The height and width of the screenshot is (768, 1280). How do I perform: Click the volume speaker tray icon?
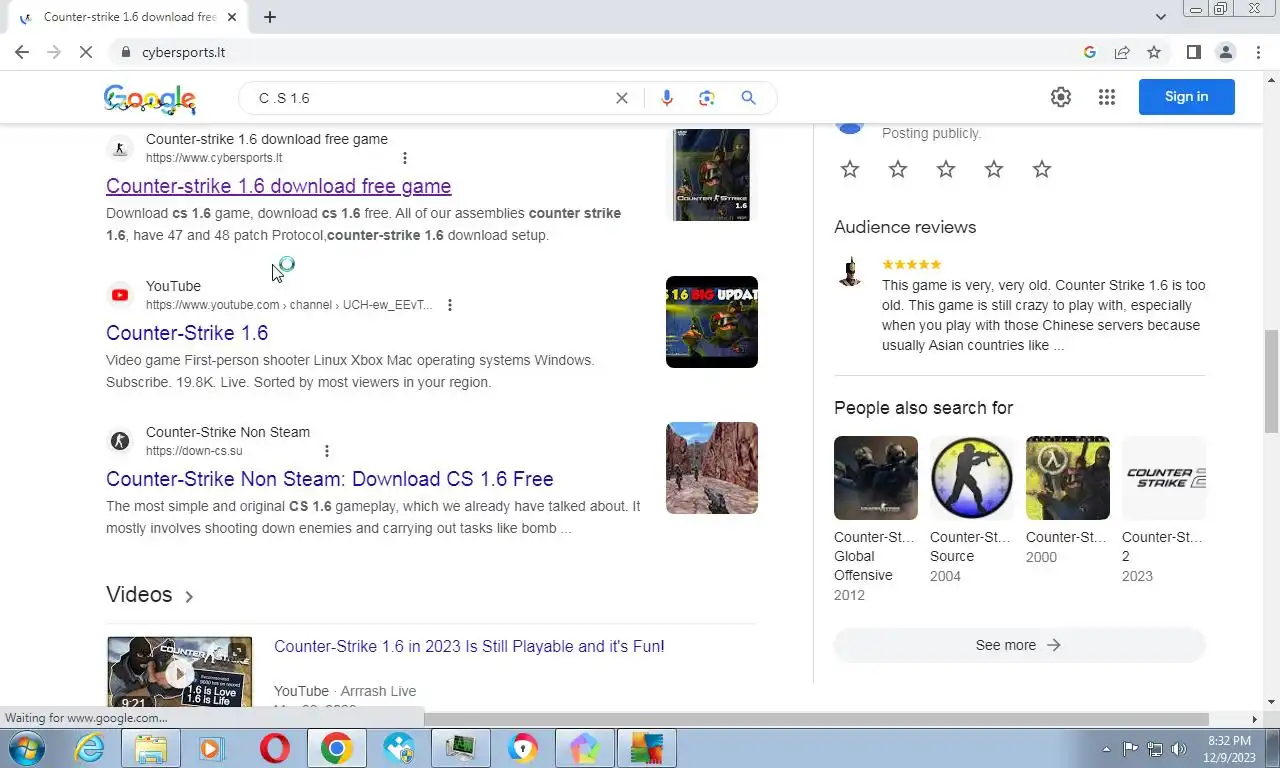(x=1180, y=748)
